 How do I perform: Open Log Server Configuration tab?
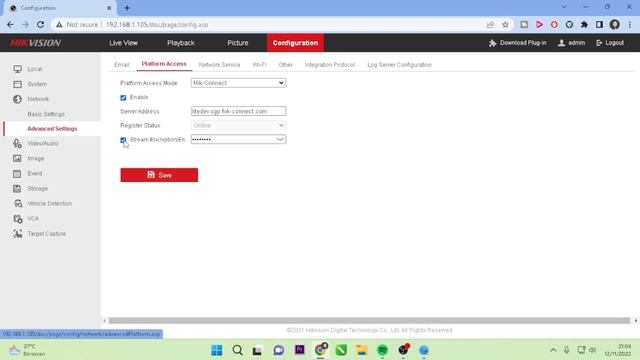(x=399, y=64)
